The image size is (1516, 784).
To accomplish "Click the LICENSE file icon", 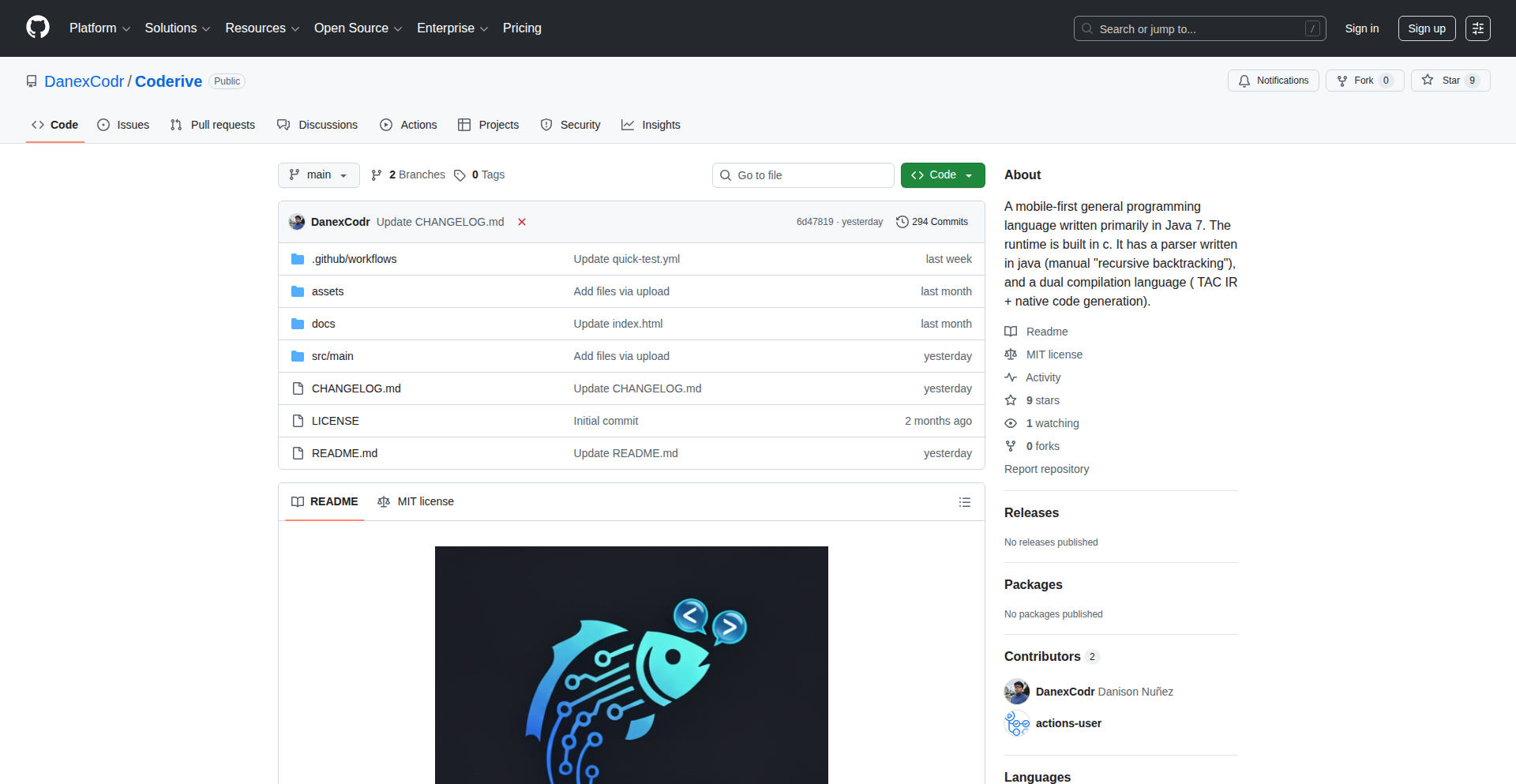I will click(x=298, y=421).
